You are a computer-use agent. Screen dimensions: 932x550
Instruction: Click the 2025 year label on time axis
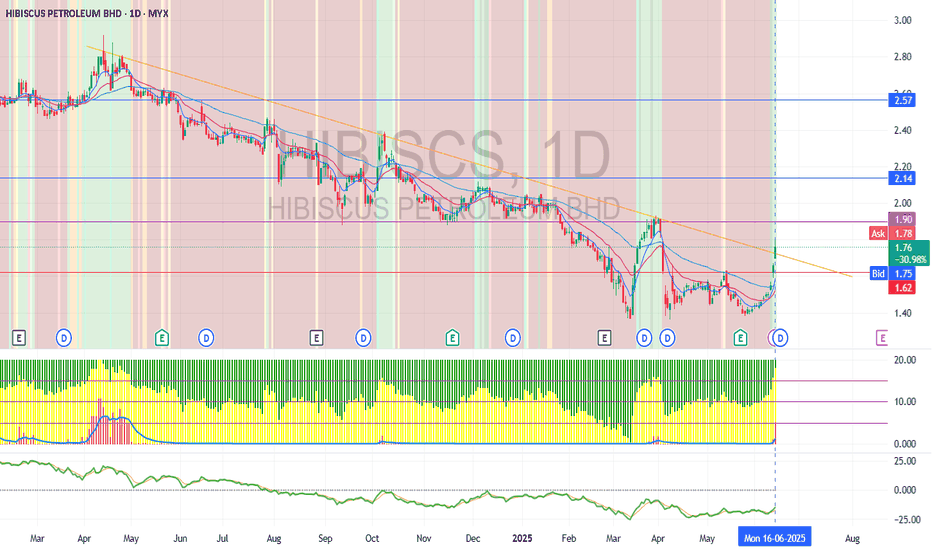[x=522, y=539]
